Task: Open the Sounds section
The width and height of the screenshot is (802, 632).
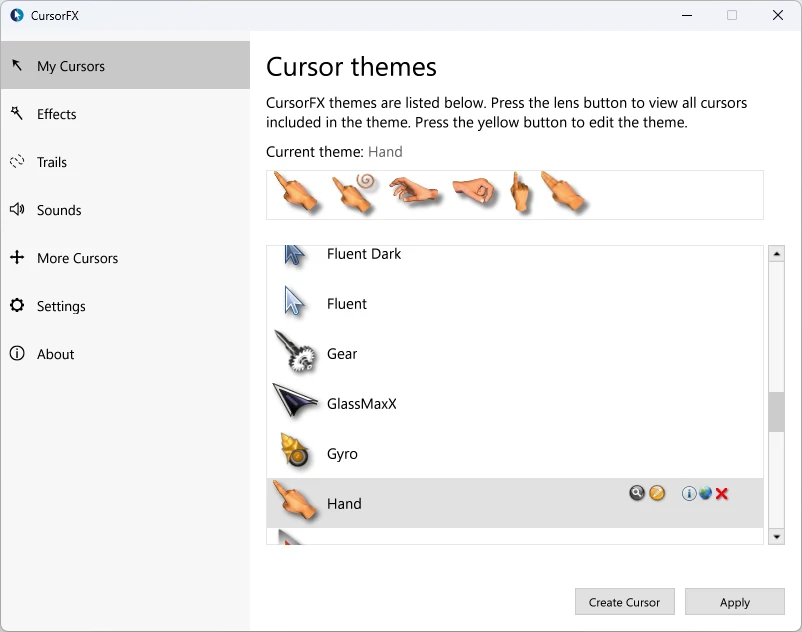Action: pyautogui.click(x=125, y=210)
